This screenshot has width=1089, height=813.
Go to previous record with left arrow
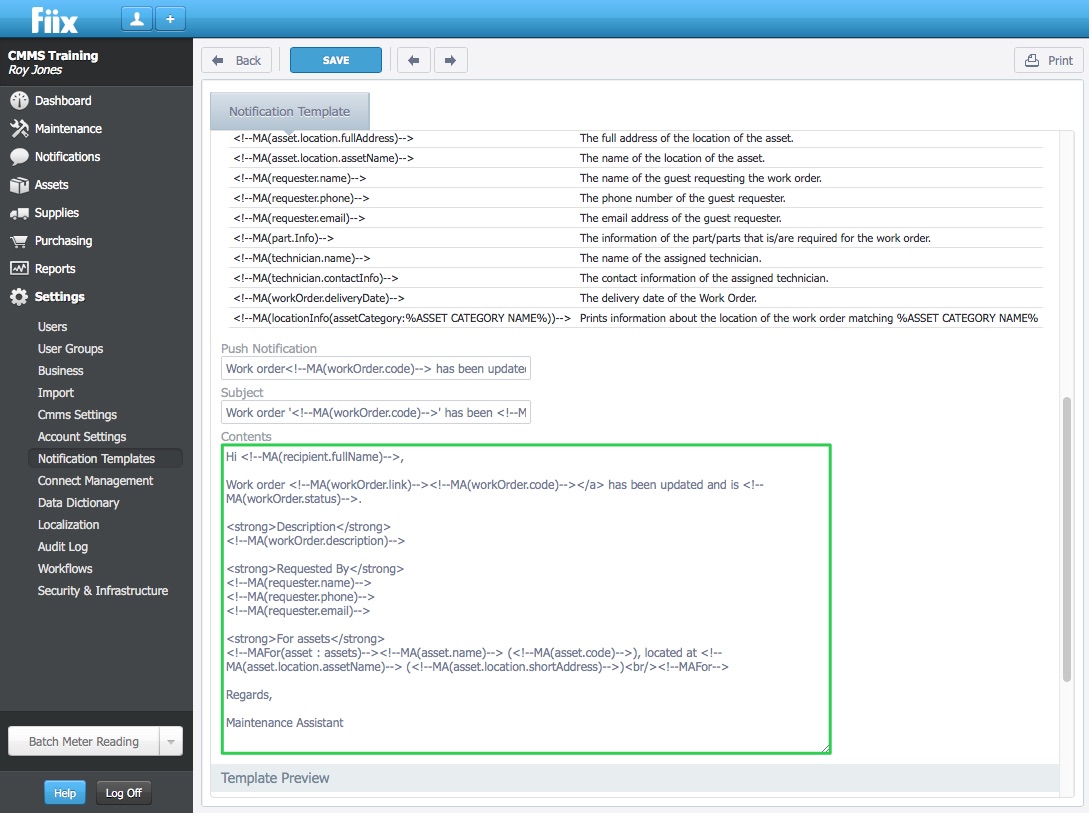click(414, 60)
